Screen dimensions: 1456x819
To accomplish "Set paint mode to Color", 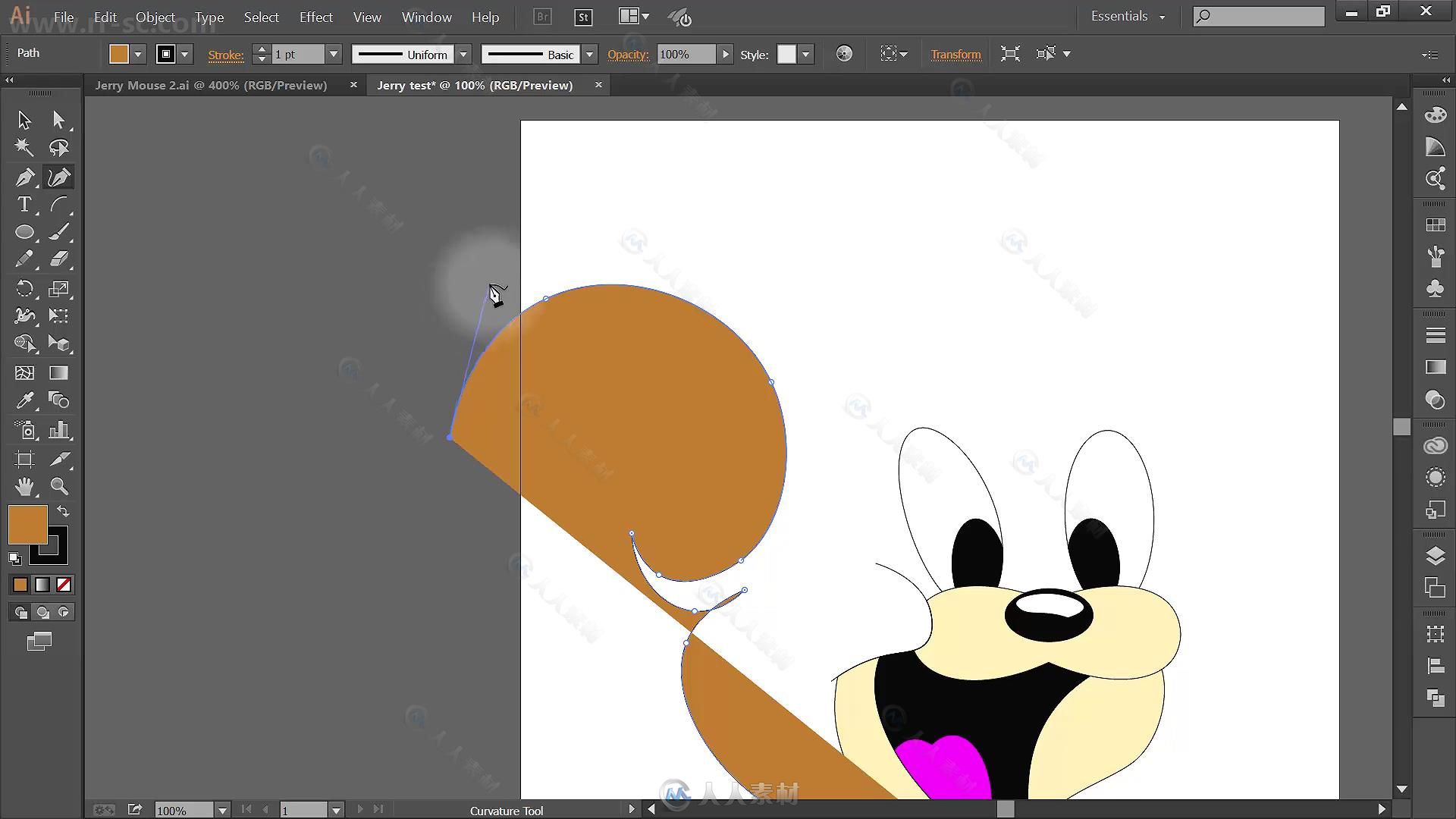I will click(20, 585).
